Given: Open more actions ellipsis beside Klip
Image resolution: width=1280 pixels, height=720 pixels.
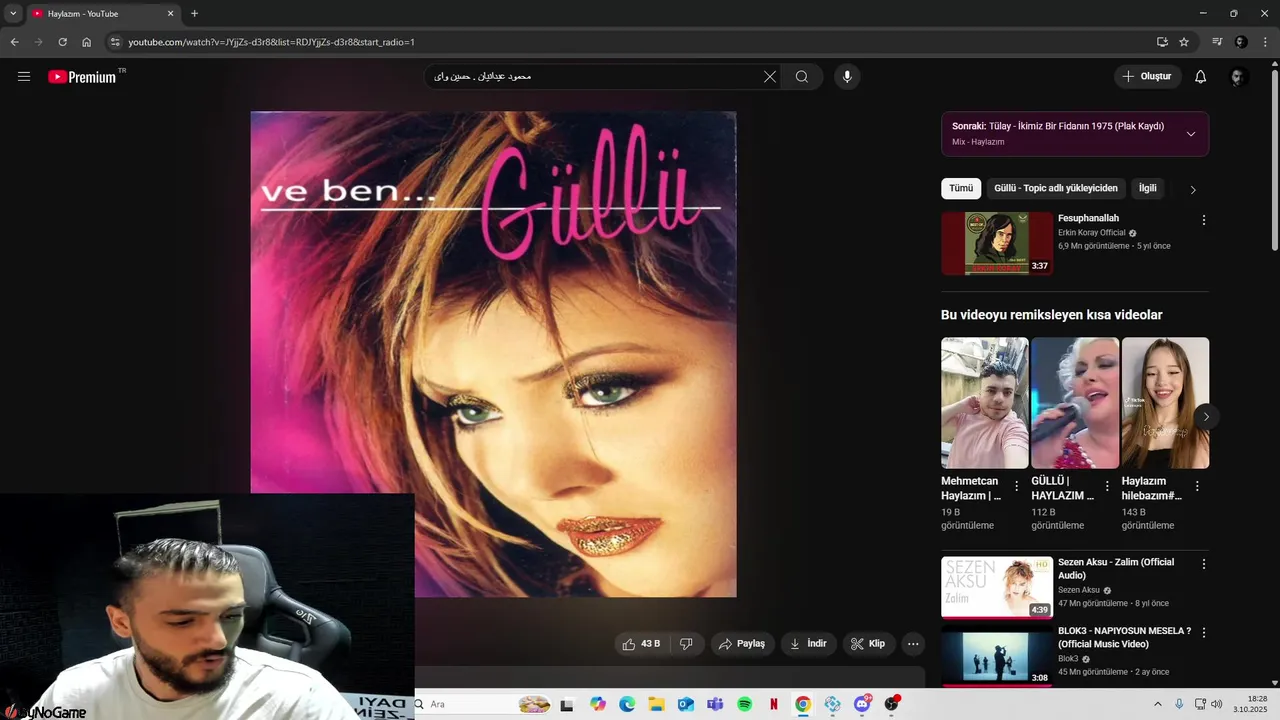Looking at the screenshot, I should pos(912,644).
